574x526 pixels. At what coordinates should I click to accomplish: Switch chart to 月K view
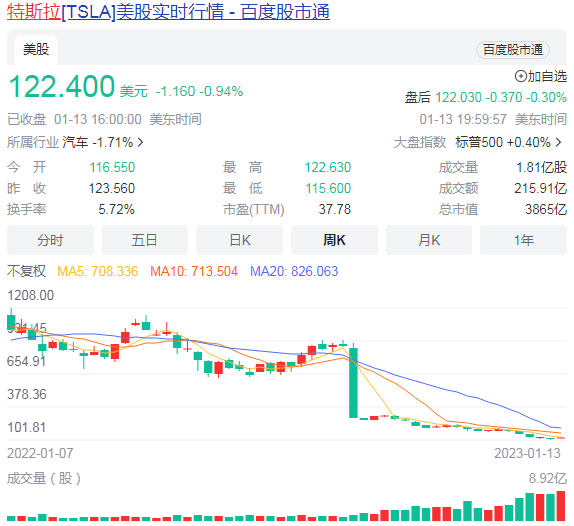[x=429, y=240]
